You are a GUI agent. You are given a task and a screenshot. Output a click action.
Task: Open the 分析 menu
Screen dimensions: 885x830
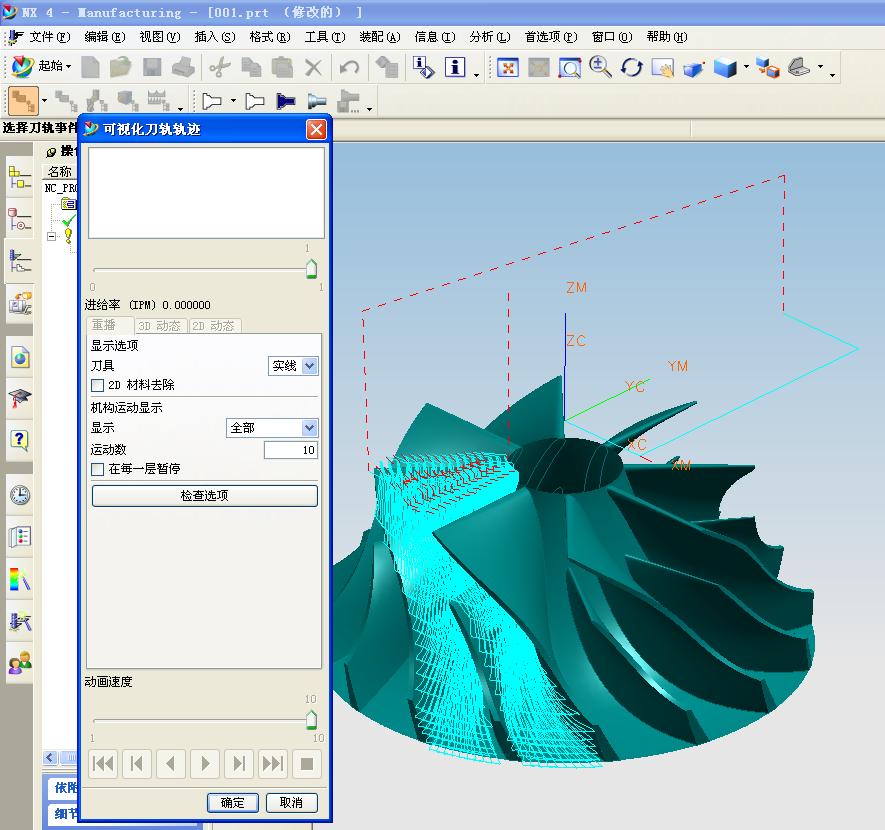tap(490, 37)
